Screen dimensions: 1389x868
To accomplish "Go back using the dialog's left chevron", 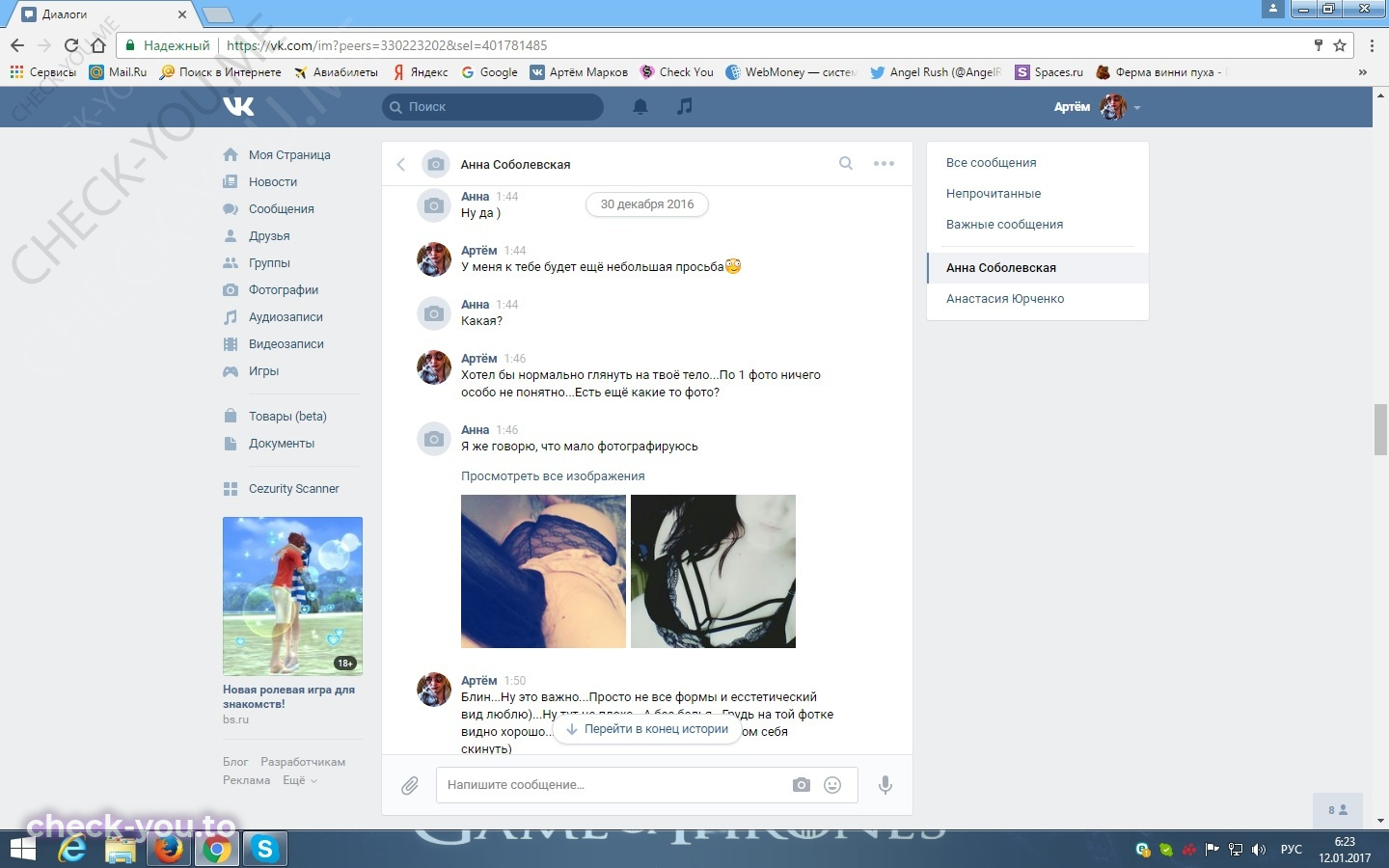I will pyautogui.click(x=401, y=164).
